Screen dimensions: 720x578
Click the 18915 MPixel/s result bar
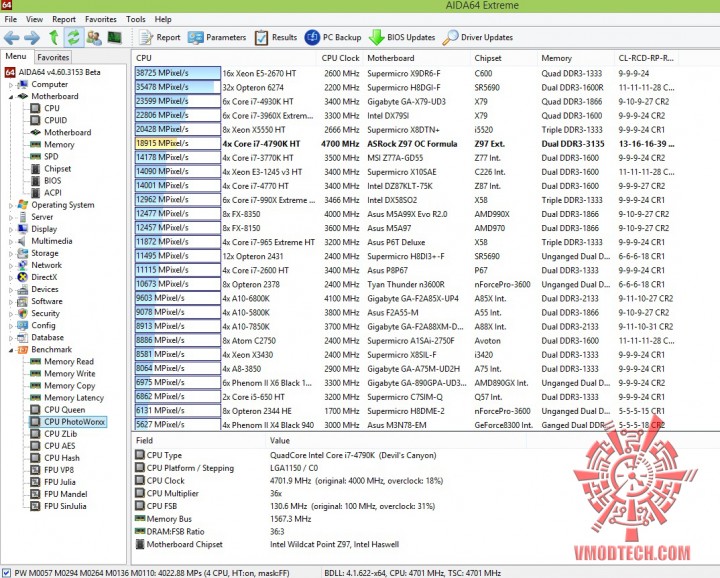[x=178, y=144]
